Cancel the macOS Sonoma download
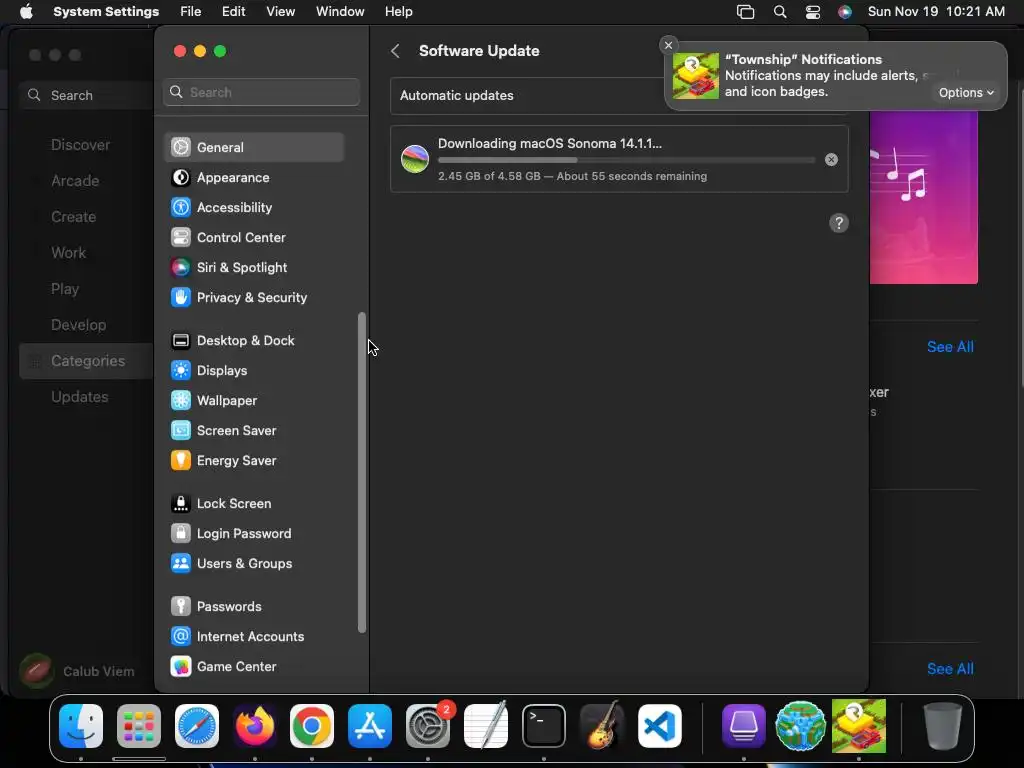This screenshot has height=768, width=1024. [x=831, y=160]
